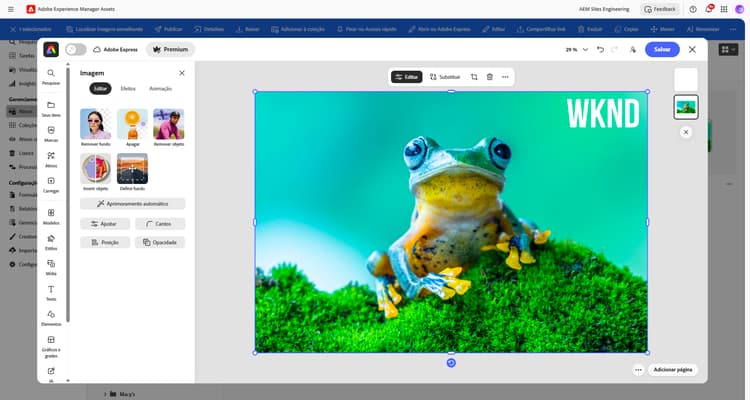
Task: Click the share/invite user icon near Salvar
Action: [632, 49]
